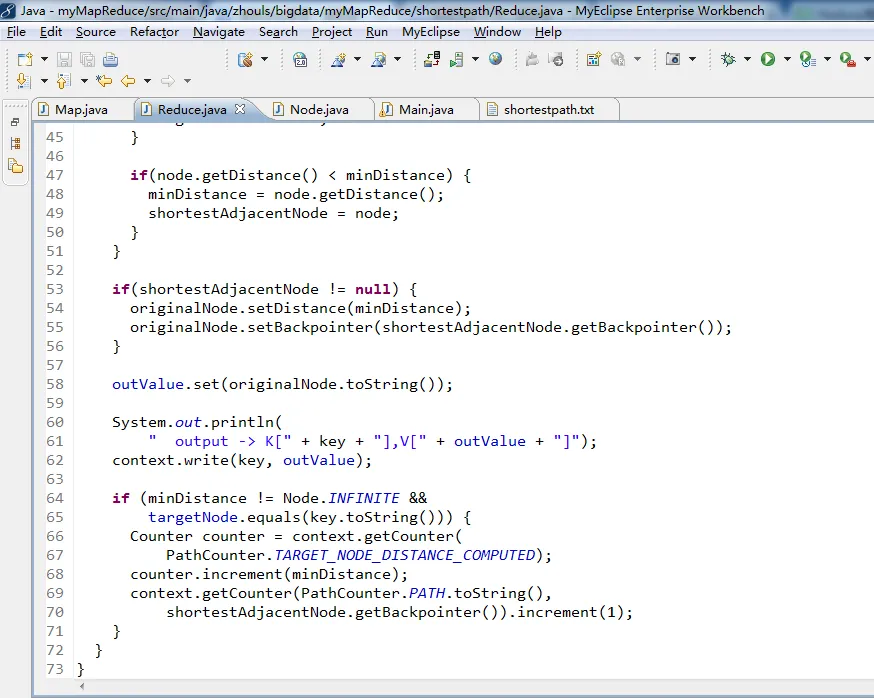Expand the camera capture dropdown arrow

tap(692, 59)
